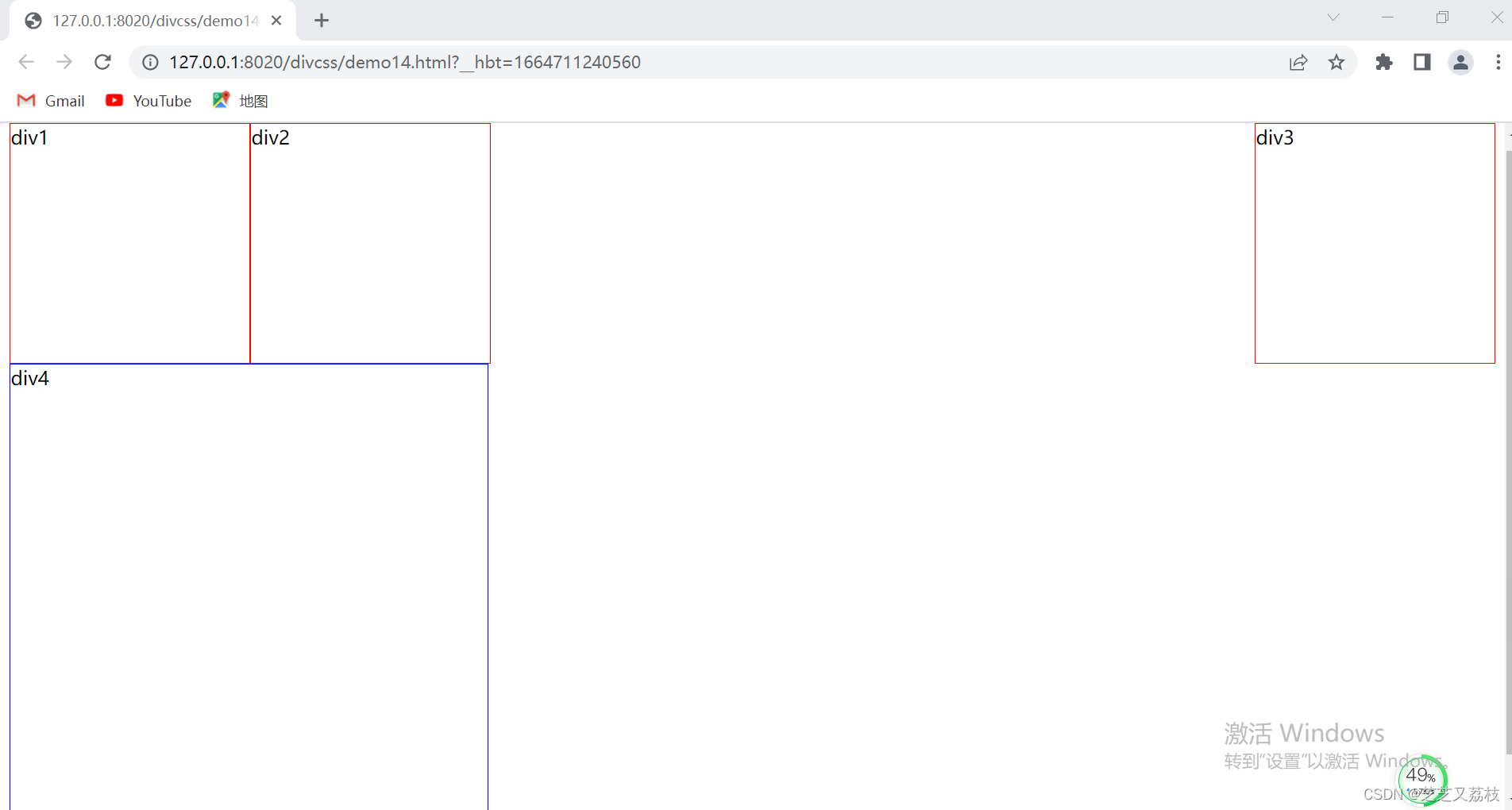Select the demo14 browser tab

pyautogui.click(x=153, y=21)
